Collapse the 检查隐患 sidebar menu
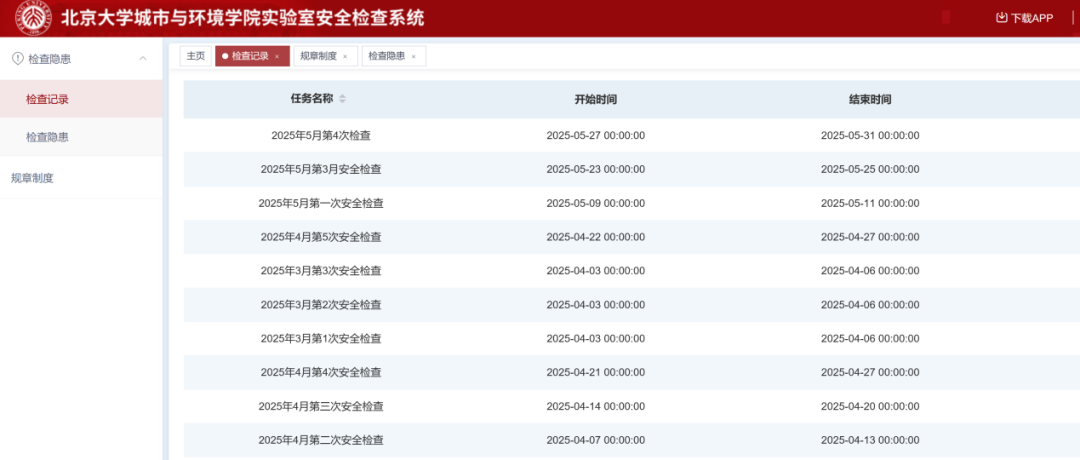The width and height of the screenshot is (1080, 460). click(x=143, y=59)
